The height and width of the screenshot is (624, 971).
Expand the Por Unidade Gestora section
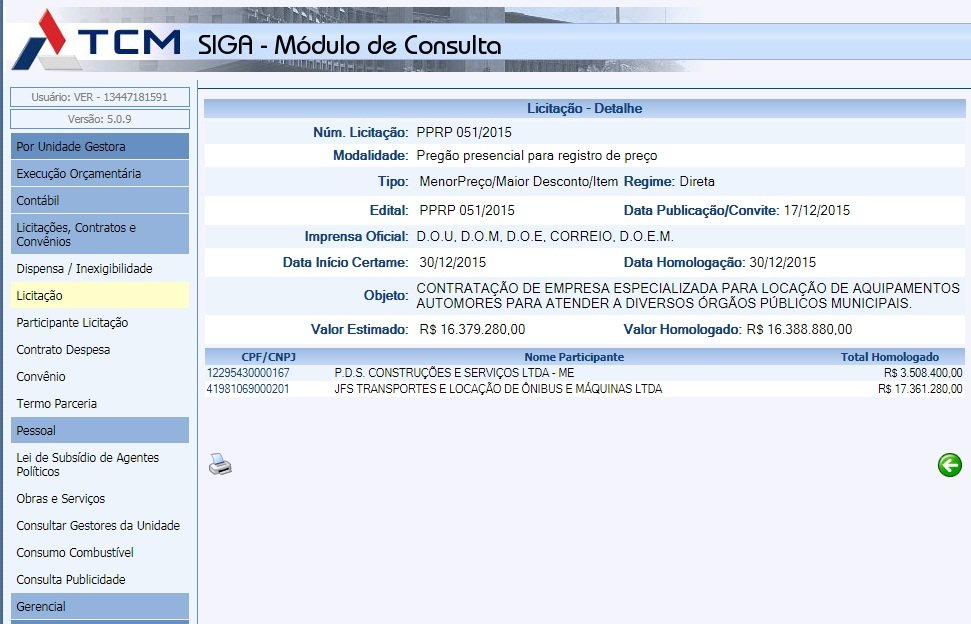coord(99,147)
